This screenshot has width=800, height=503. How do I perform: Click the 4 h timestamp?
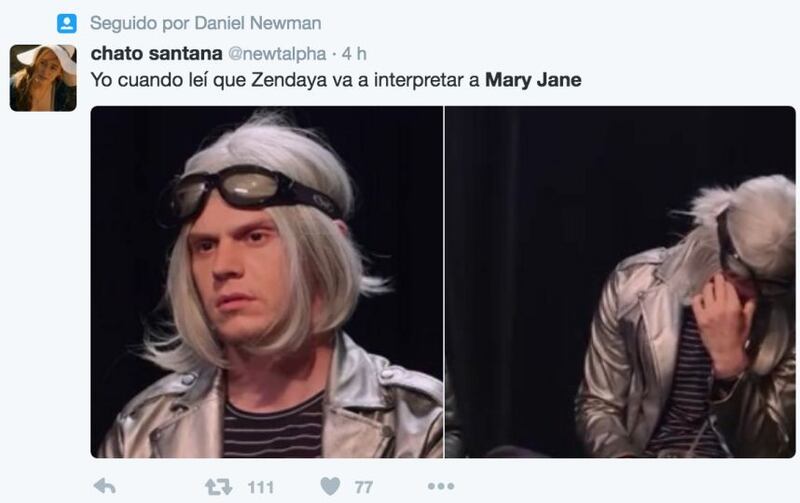click(x=354, y=54)
